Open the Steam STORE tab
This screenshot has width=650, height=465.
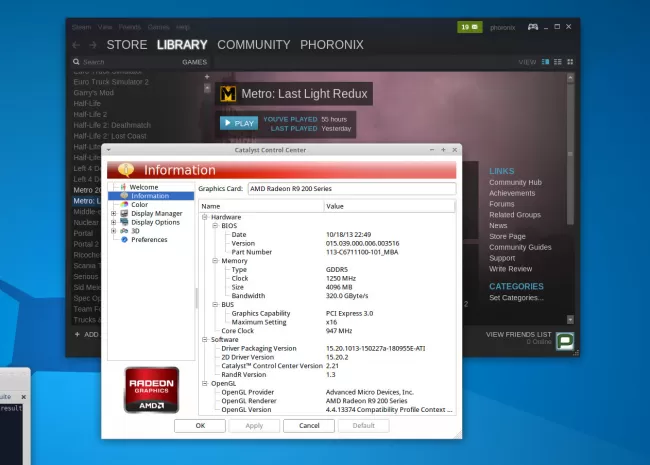point(127,45)
